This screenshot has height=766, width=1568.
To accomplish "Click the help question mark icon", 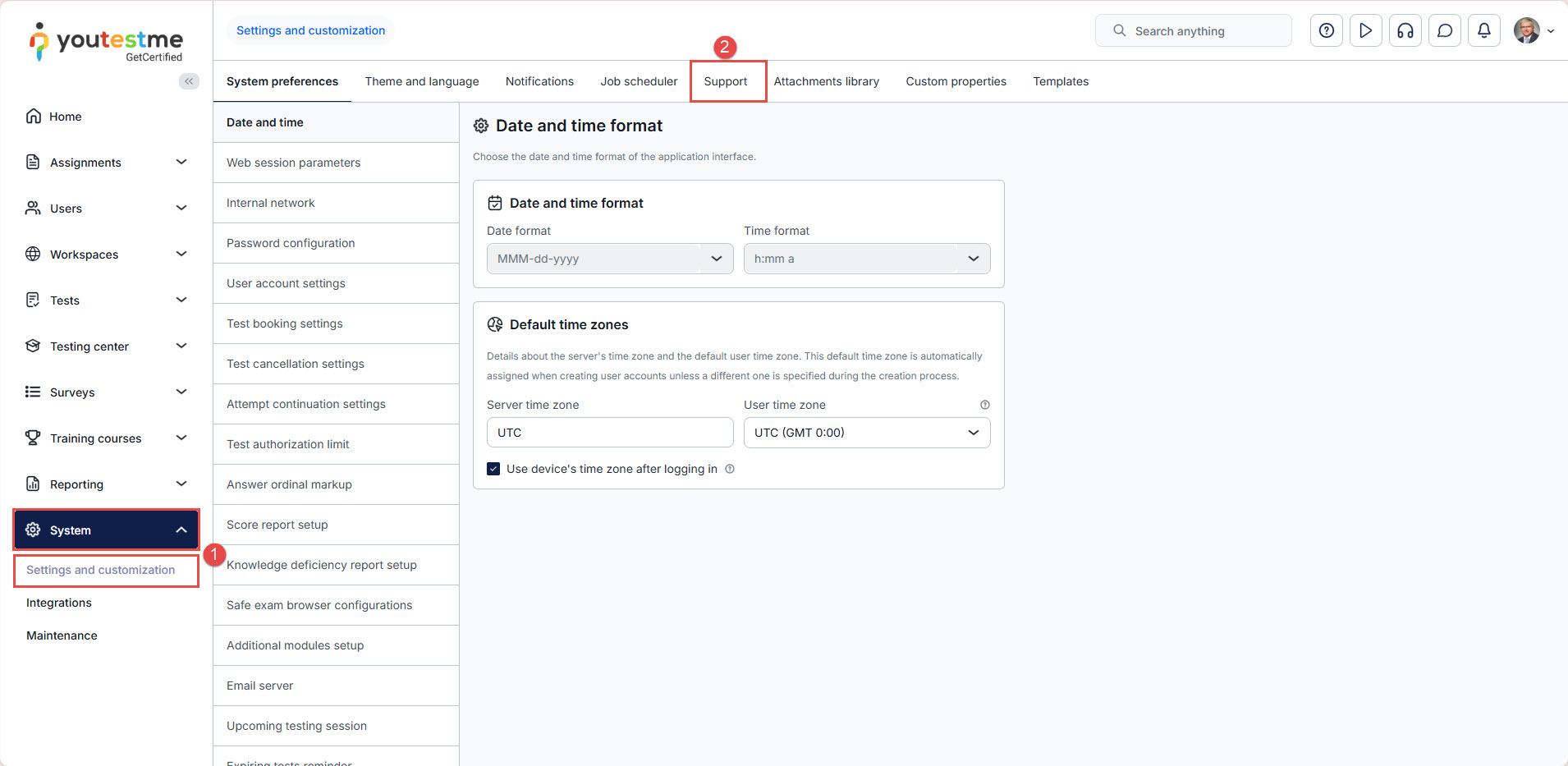I will pos(1326,31).
